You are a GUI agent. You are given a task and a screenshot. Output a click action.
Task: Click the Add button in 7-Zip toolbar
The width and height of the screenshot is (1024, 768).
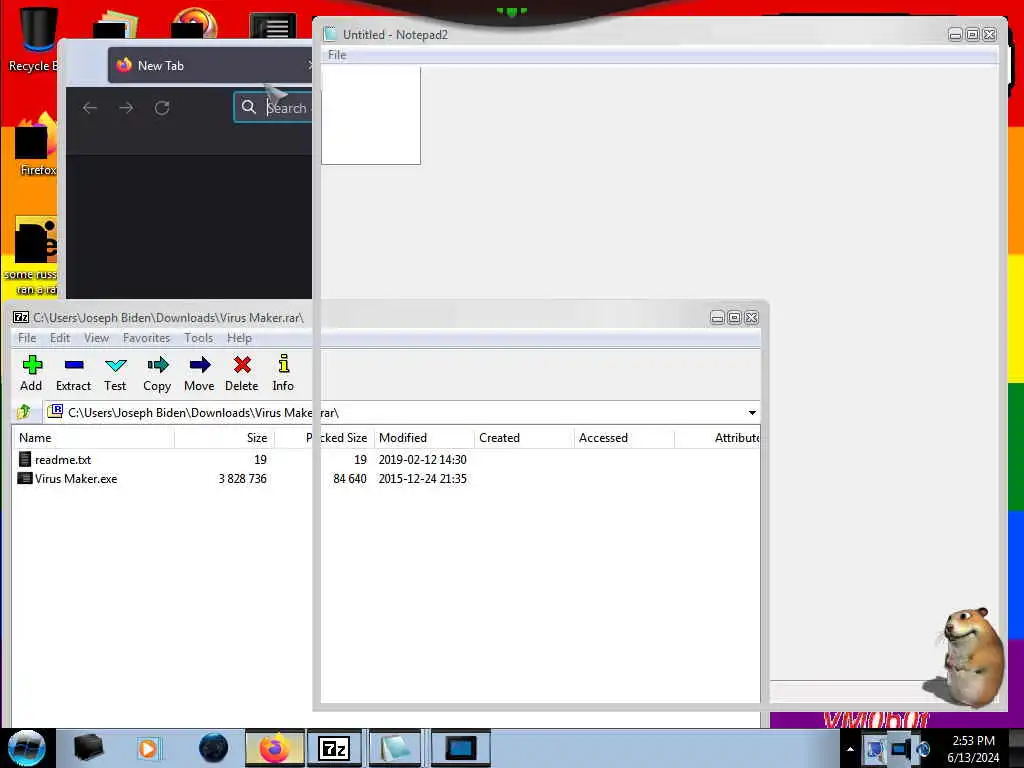(31, 374)
